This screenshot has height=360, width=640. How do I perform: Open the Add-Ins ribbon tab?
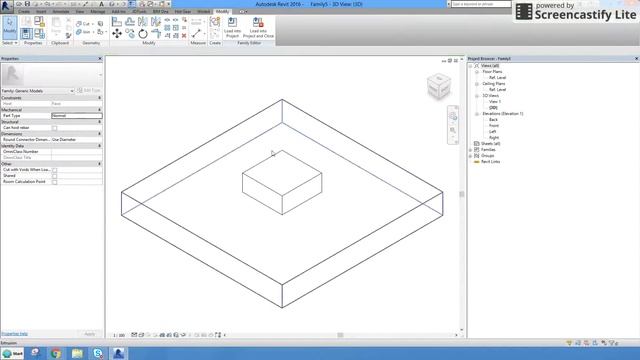118,11
